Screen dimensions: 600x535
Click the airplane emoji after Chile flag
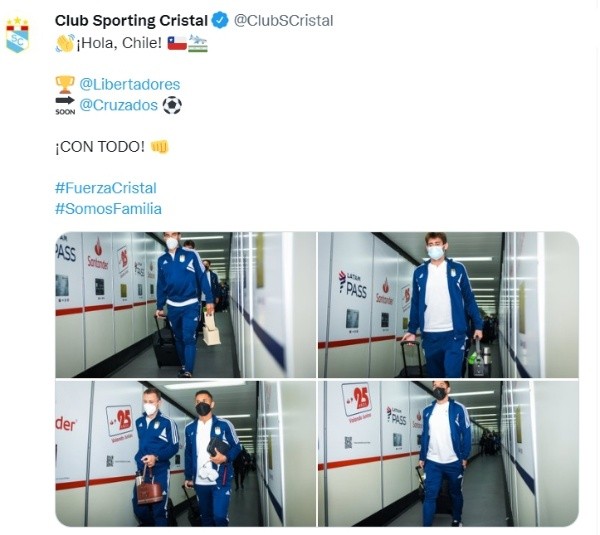(198, 43)
